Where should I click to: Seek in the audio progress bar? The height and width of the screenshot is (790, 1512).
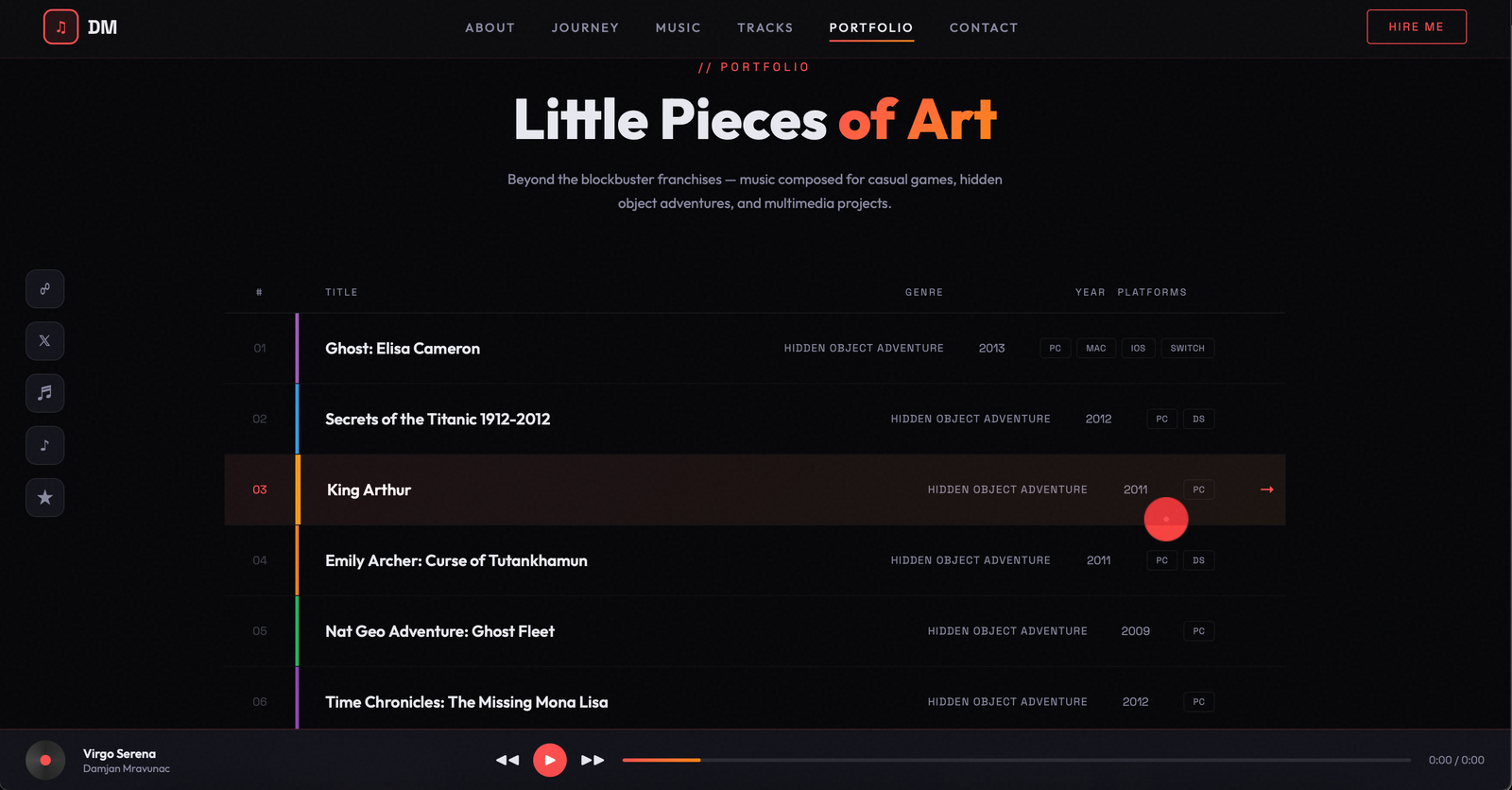click(x=1016, y=760)
